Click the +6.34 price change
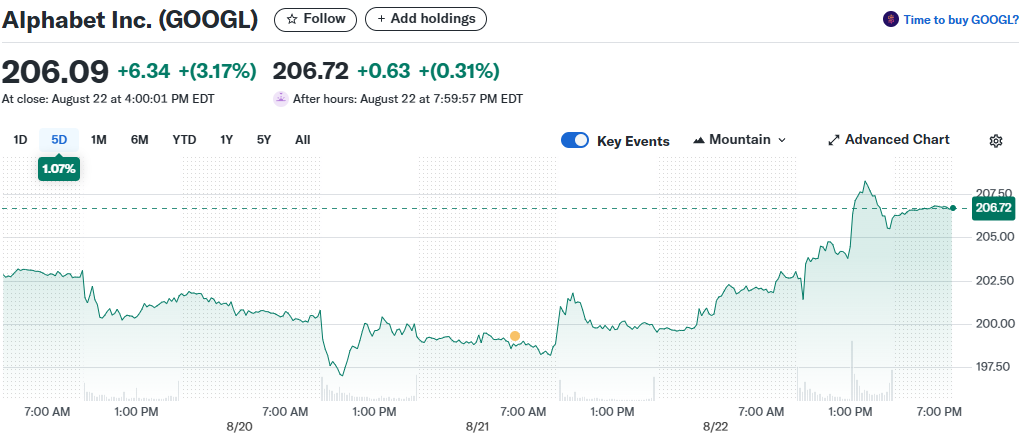This screenshot has height=439, width=1022. 143,71
